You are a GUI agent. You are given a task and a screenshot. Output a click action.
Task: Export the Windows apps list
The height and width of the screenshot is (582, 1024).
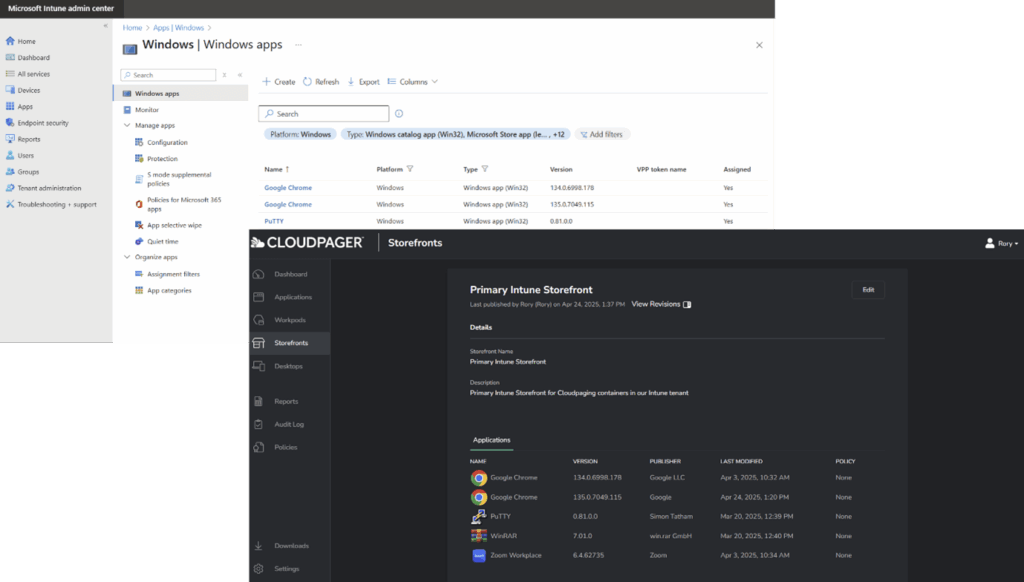point(364,82)
